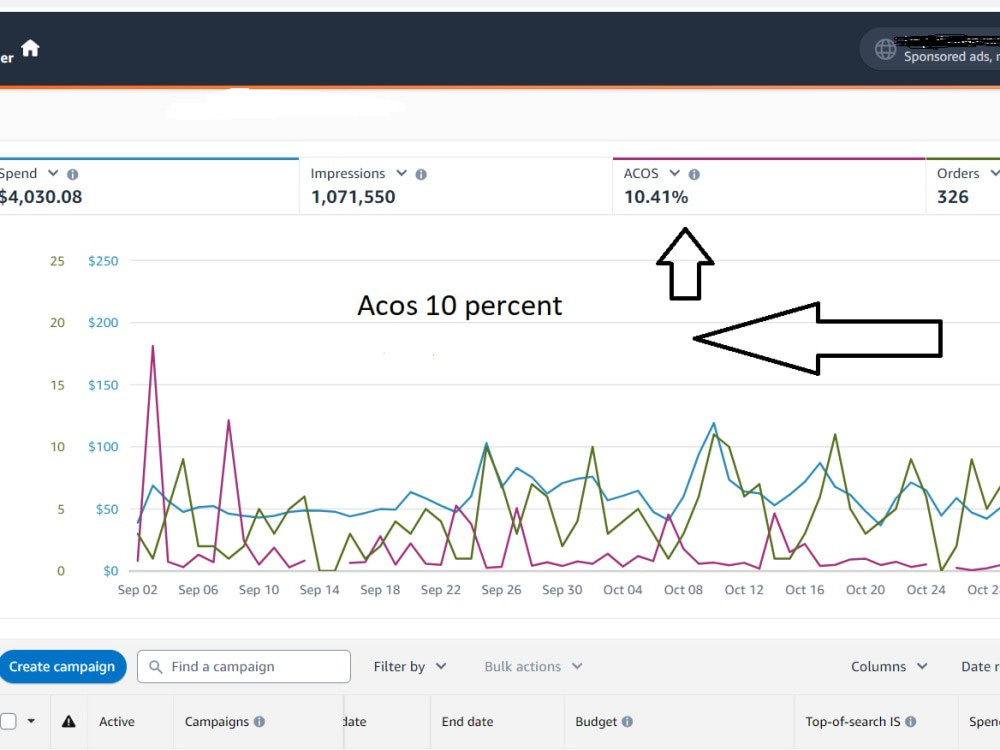
Task: Select the Impressions metric card
Action: [456, 186]
